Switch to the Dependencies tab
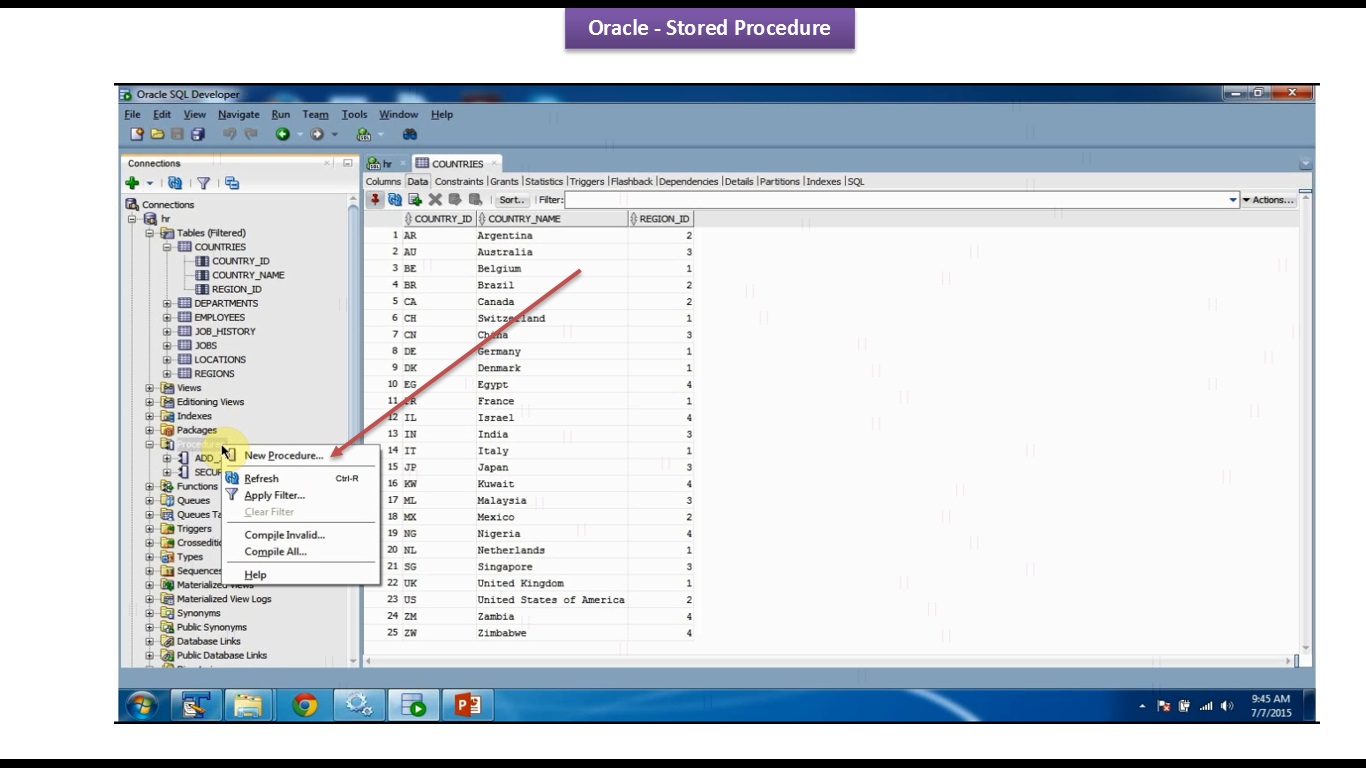Screen dimensions: 1366x768 [x=688, y=181]
